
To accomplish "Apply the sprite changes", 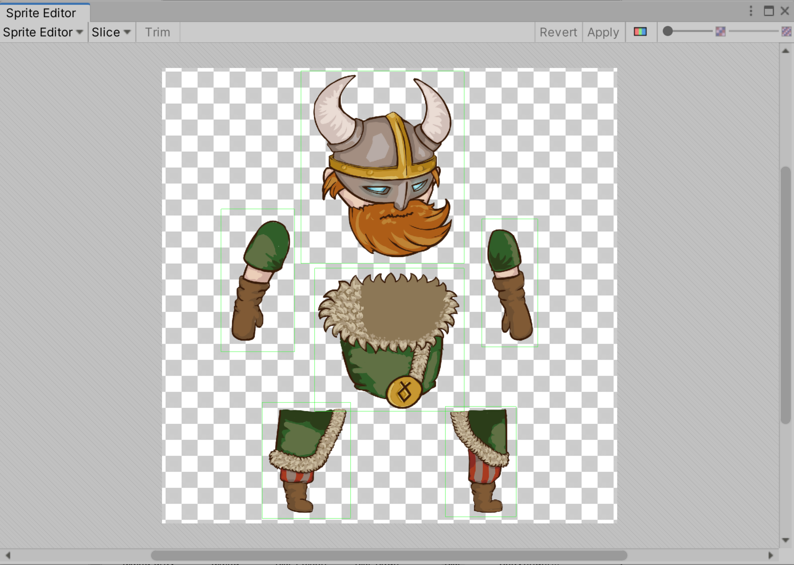I will [x=603, y=32].
